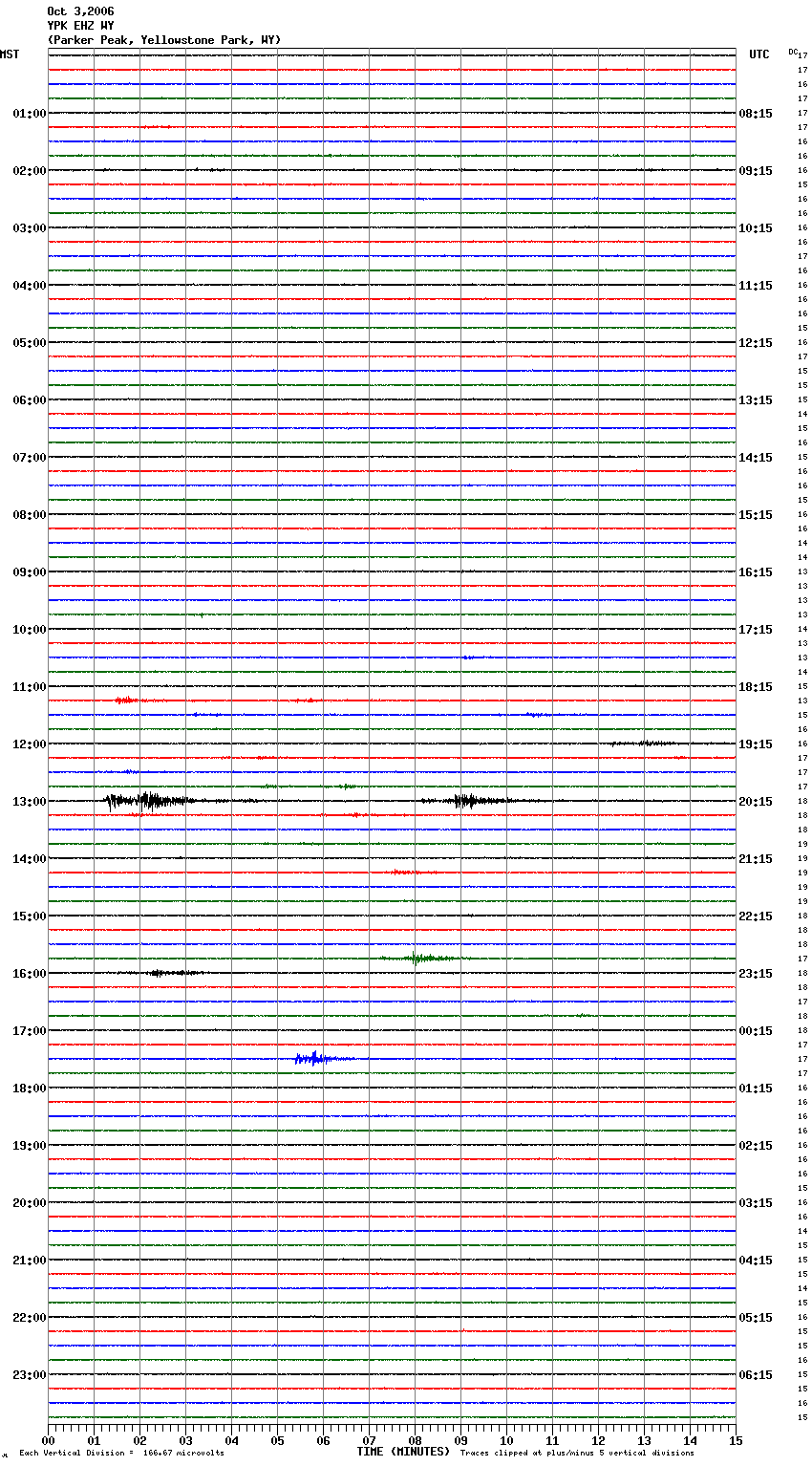Click the 21:00 MST row label
This screenshot has height=1466, width=812.
[x=30, y=1261]
